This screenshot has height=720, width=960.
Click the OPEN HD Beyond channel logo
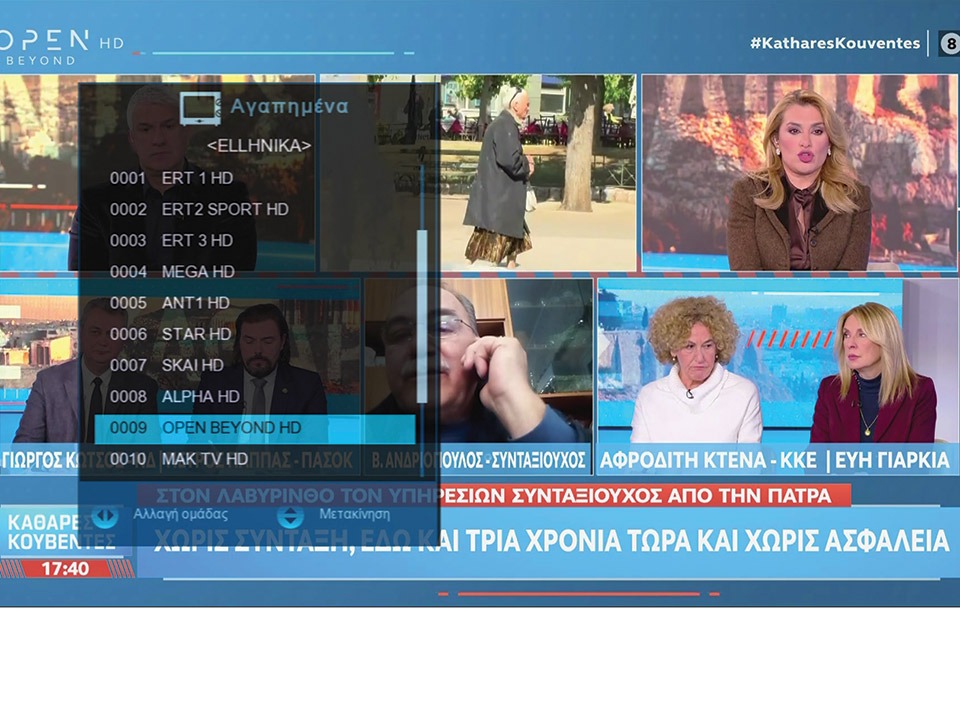coord(60,45)
